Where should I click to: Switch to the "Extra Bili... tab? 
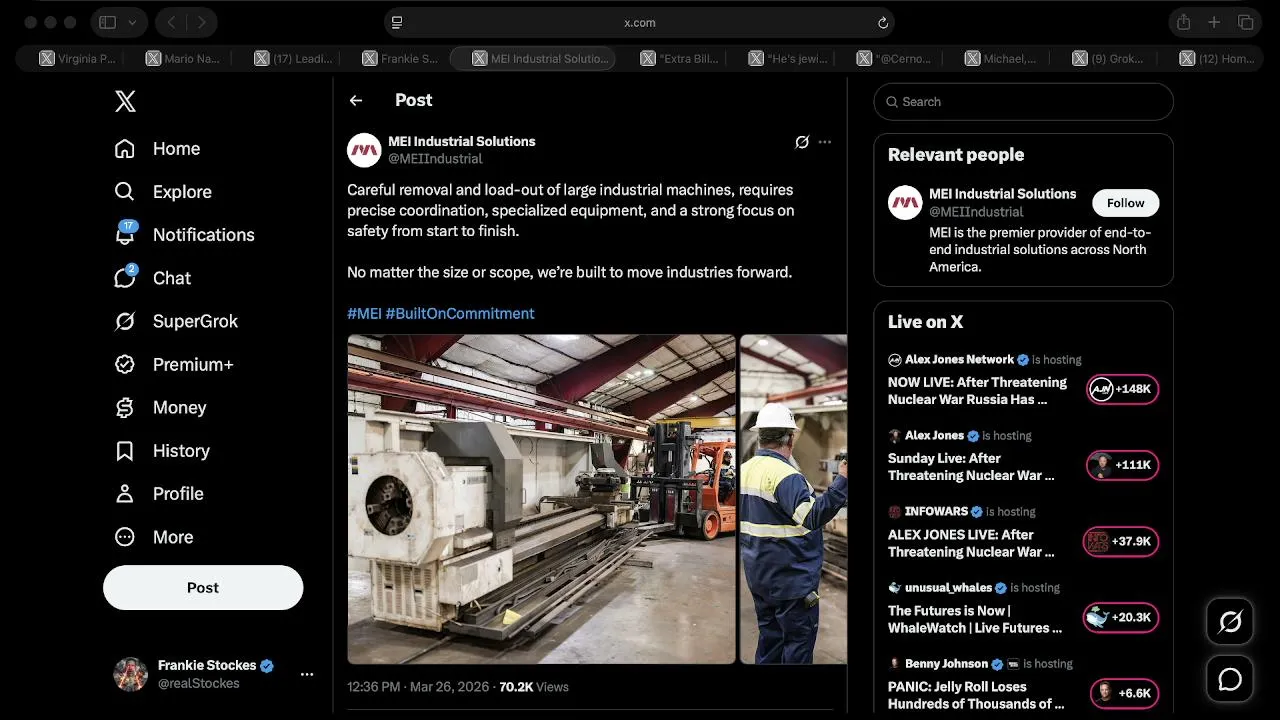(680, 59)
